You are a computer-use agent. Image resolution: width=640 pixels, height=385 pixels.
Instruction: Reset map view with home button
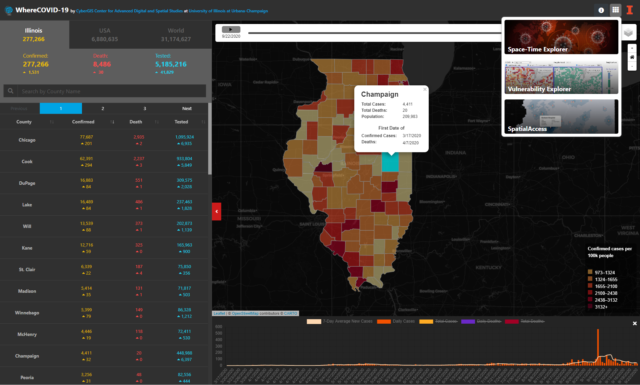(x=632, y=57)
